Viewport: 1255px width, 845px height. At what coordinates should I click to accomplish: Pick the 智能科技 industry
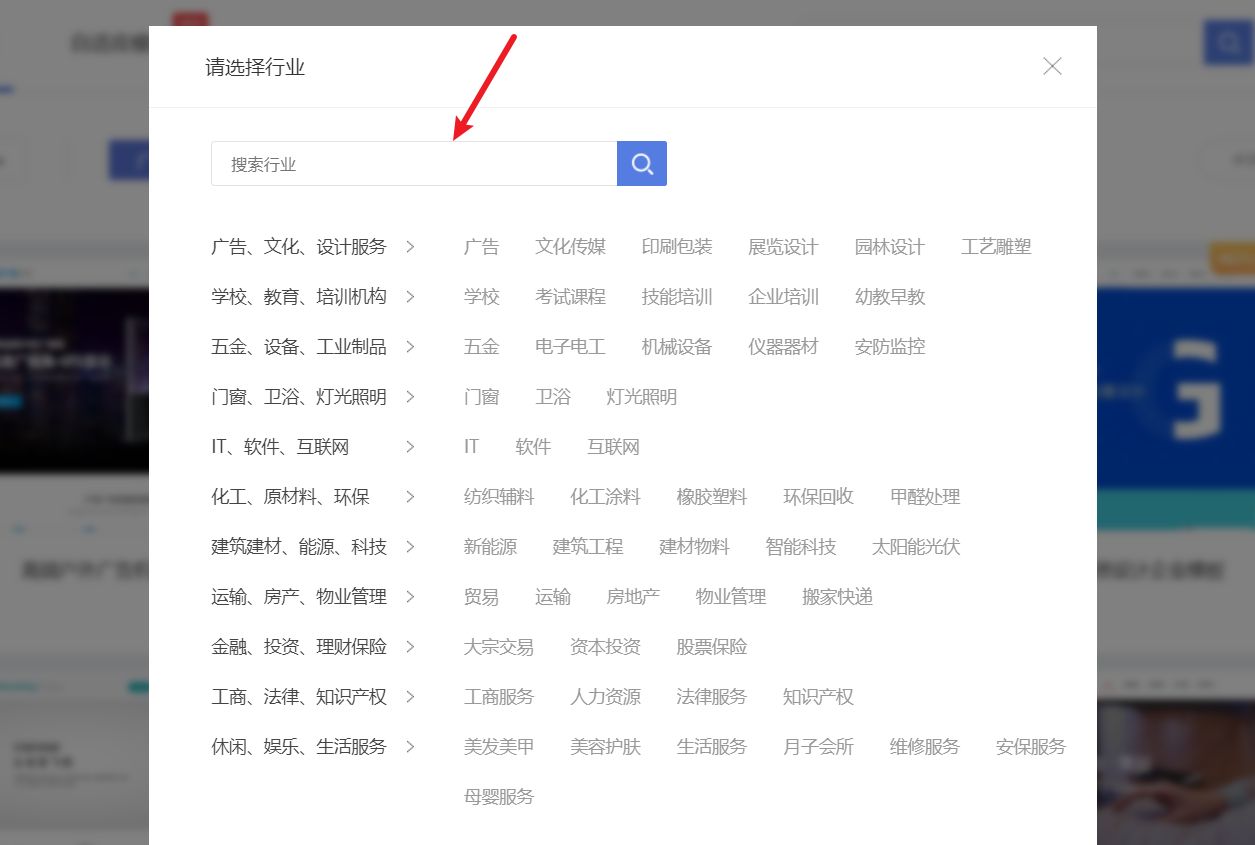coord(801,547)
